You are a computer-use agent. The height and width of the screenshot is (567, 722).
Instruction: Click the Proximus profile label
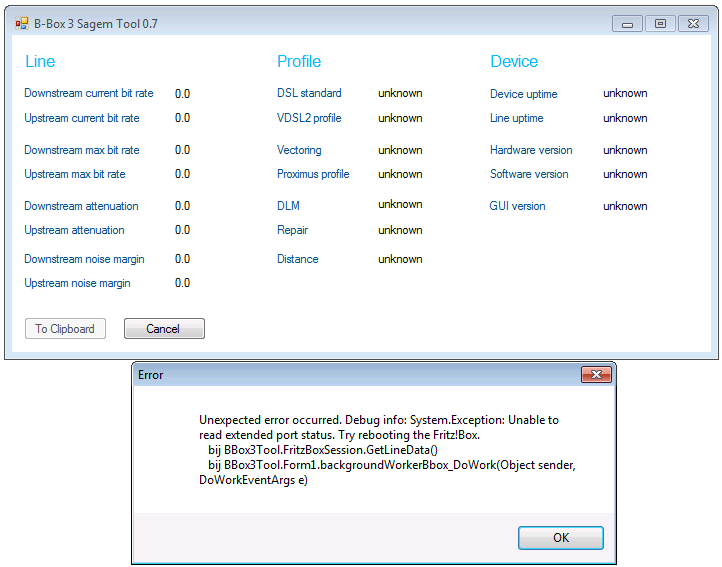point(313,174)
